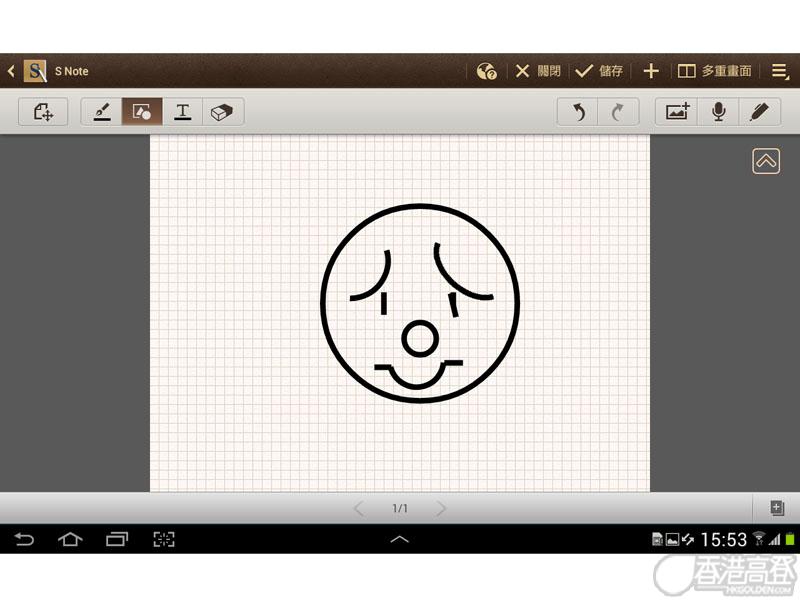Open the help globe icon

tap(487, 71)
